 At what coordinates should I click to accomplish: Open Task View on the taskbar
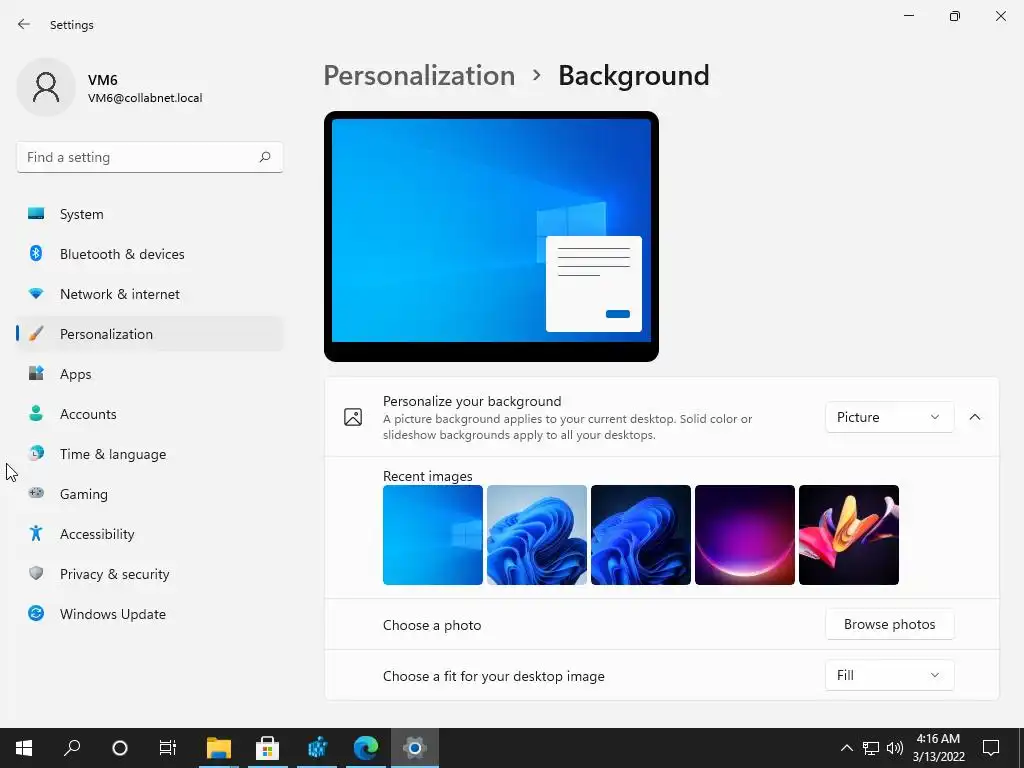[168, 748]
